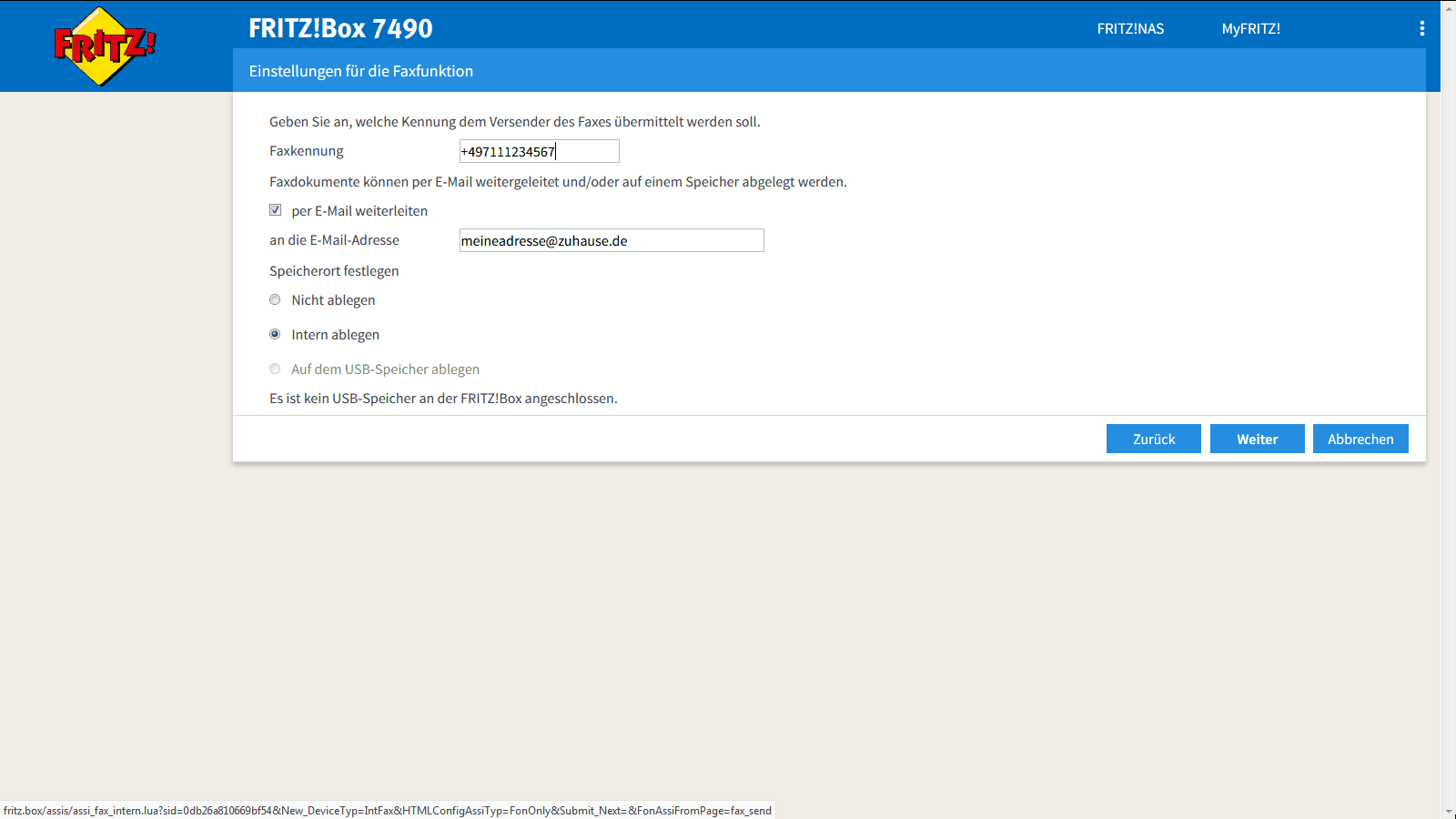Image resolution: width=1456 pixels, height=819 pixels.
Task: Click the 'Faxkennung' label
Action: coord(307,151)
